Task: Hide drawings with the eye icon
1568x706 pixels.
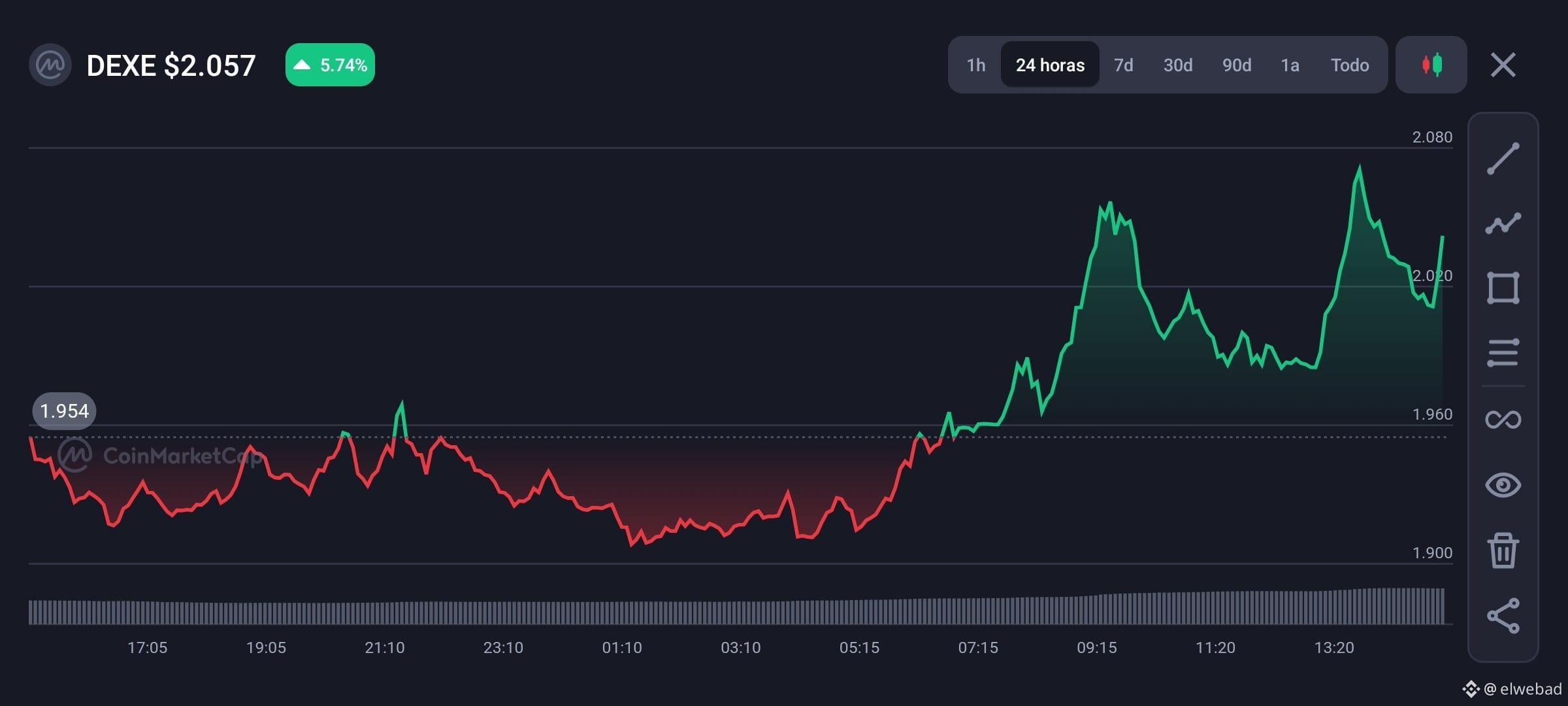Action: 1503,485
